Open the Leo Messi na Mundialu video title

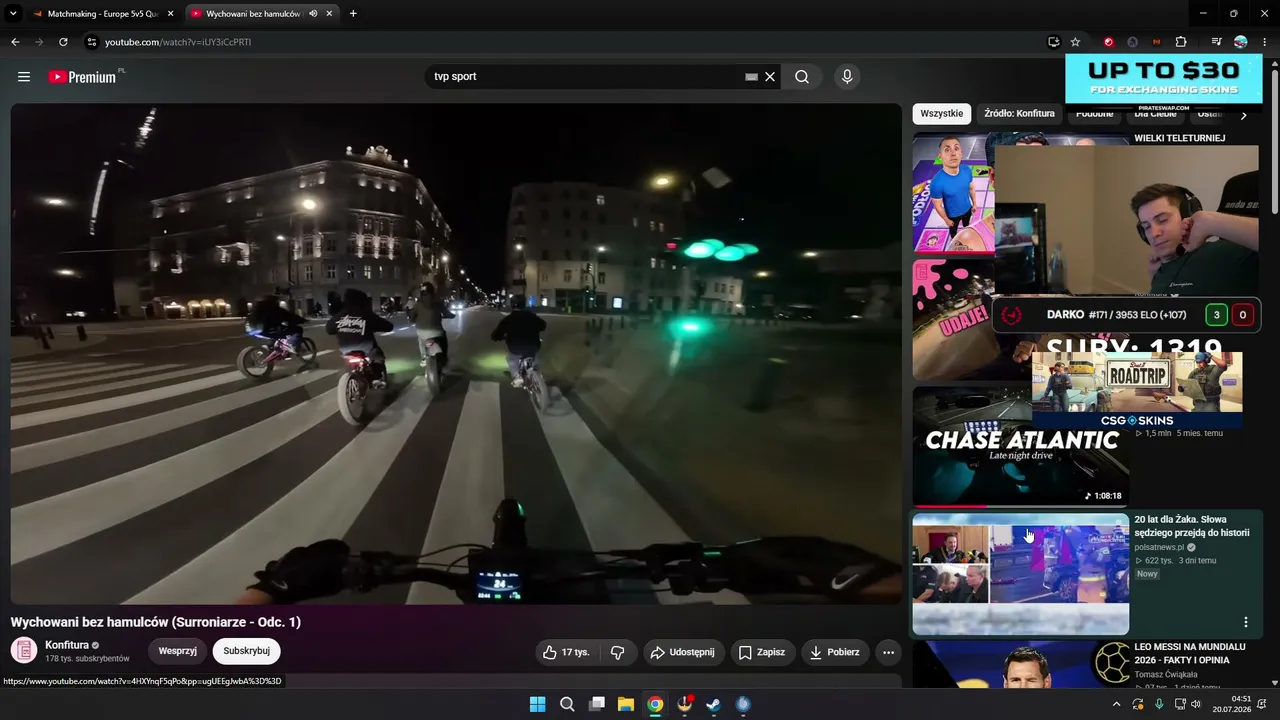[1190, 653]
